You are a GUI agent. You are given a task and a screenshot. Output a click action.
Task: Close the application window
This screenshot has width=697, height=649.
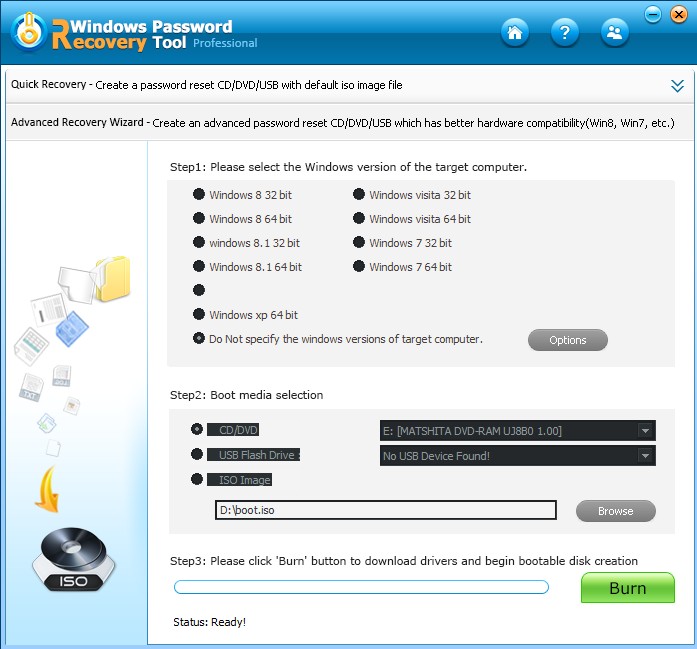[679, 15]
